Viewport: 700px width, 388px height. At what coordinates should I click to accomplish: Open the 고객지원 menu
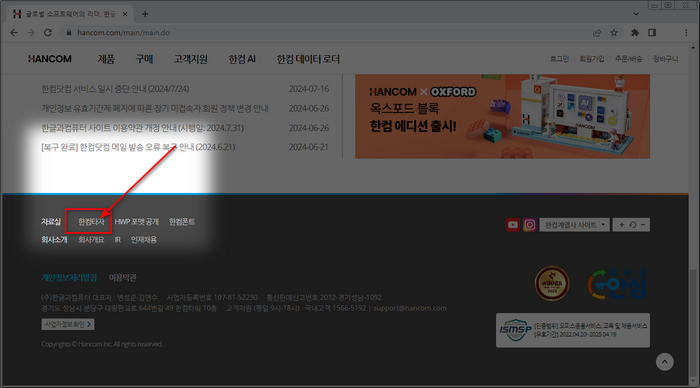[x=191, y=59]
